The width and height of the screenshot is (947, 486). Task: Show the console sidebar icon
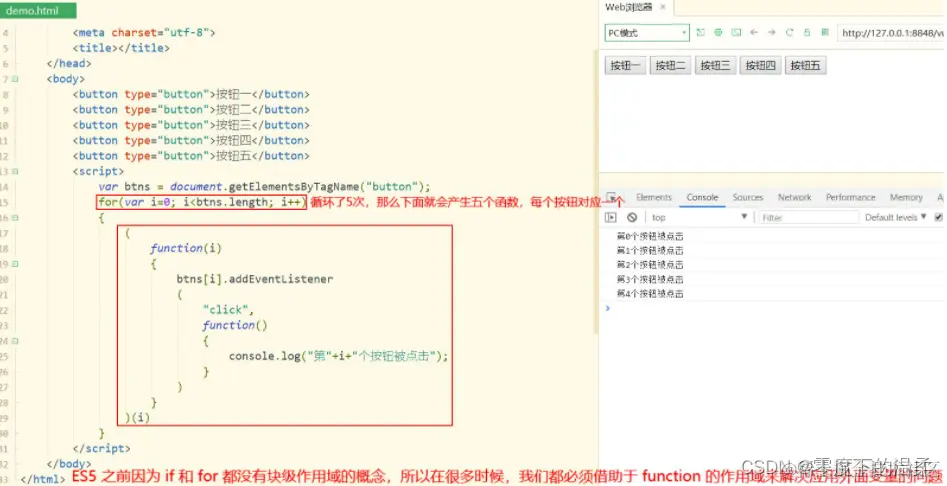click(x=611, y=217)
